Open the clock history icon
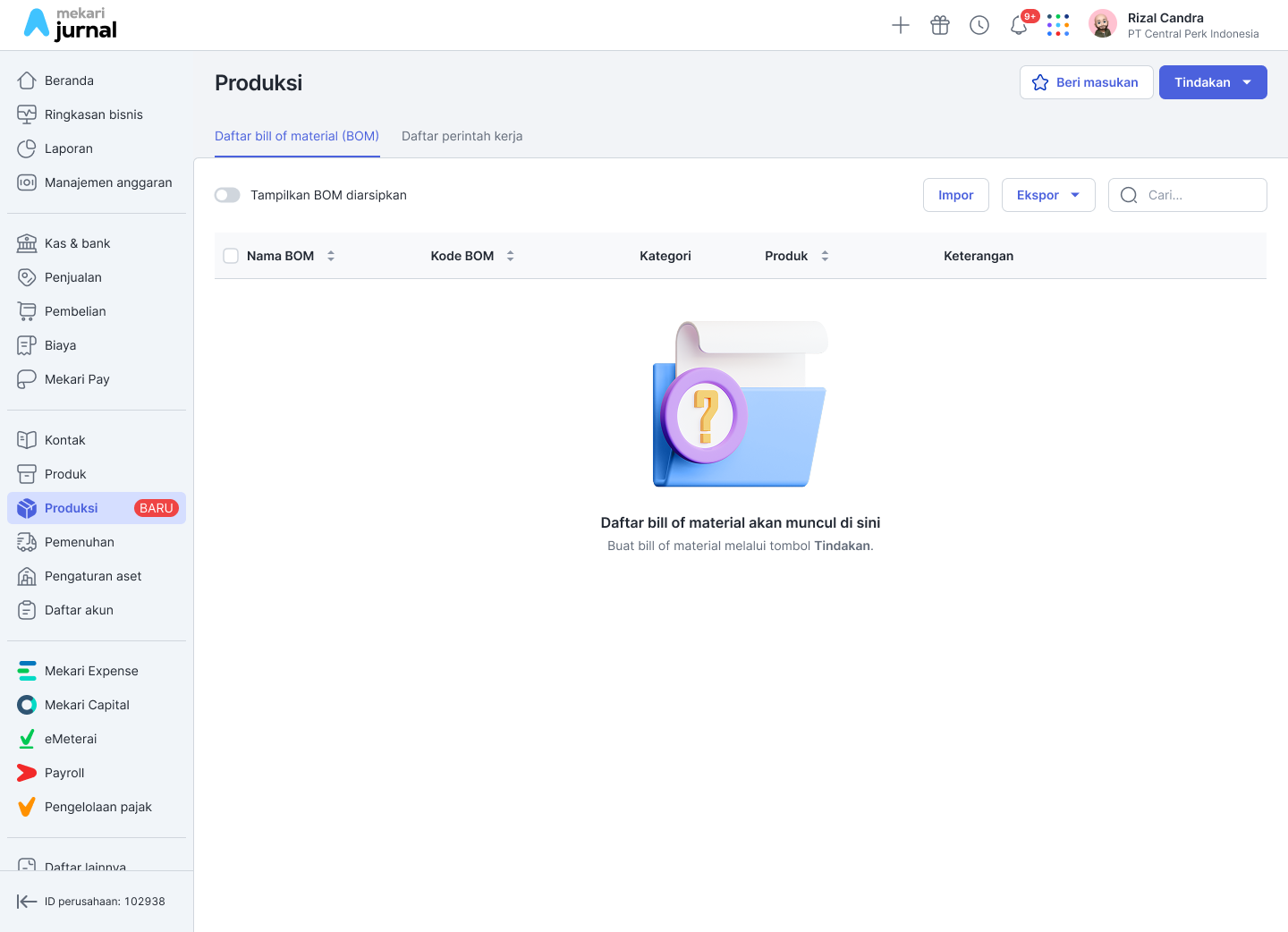The height and width of the screenshot is (932, 1288). pyautogui.click(x=979, y=25)
